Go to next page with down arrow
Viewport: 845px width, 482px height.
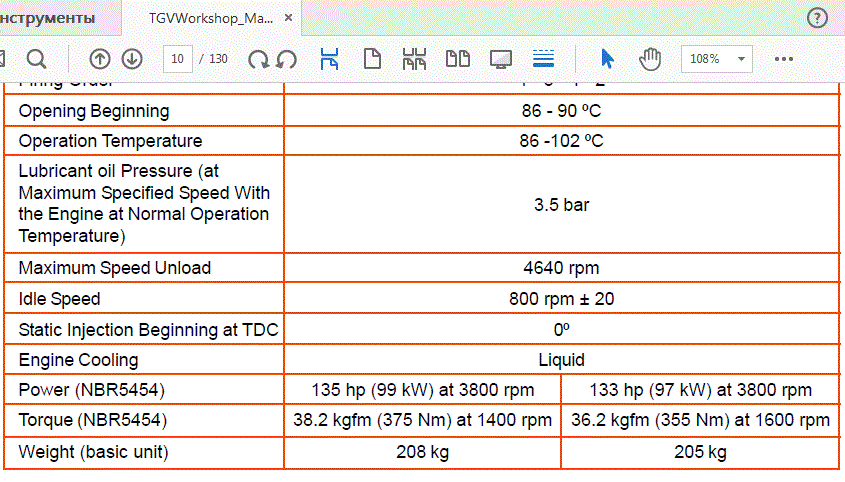tap(132, 59)
